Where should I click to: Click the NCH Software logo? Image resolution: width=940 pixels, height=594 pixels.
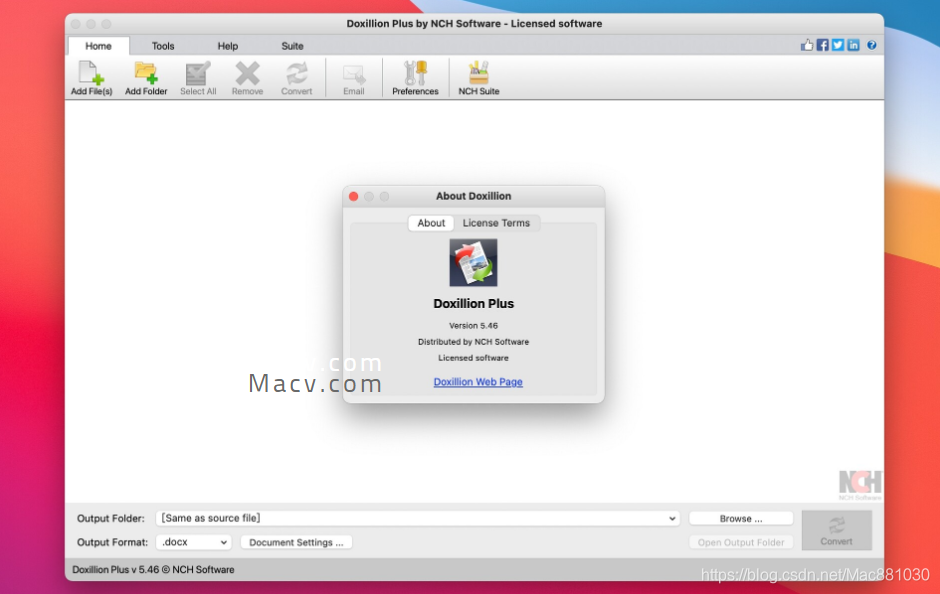(x=860, y=485)
